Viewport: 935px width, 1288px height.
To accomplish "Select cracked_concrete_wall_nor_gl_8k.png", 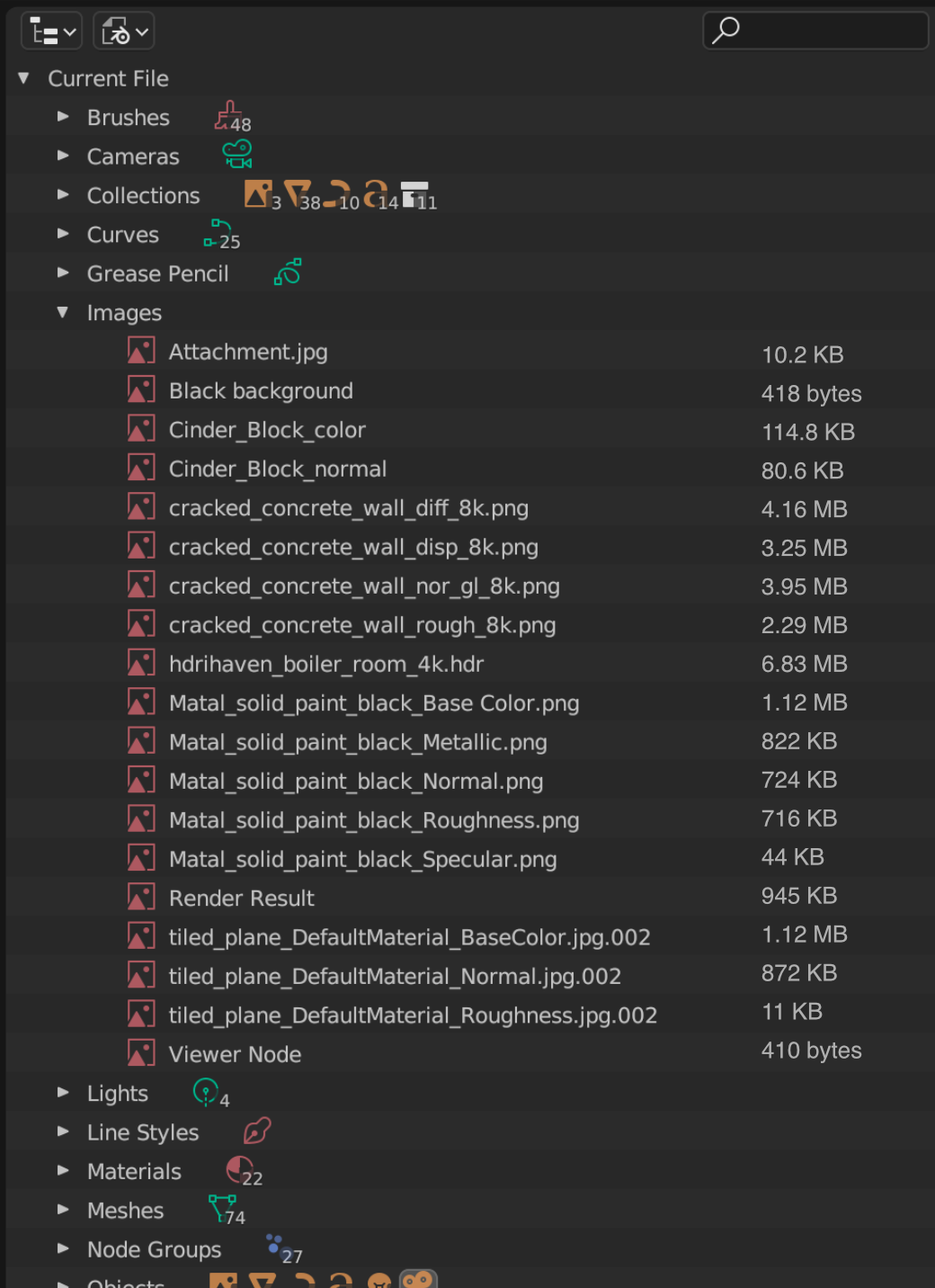I will click(364, 586).
